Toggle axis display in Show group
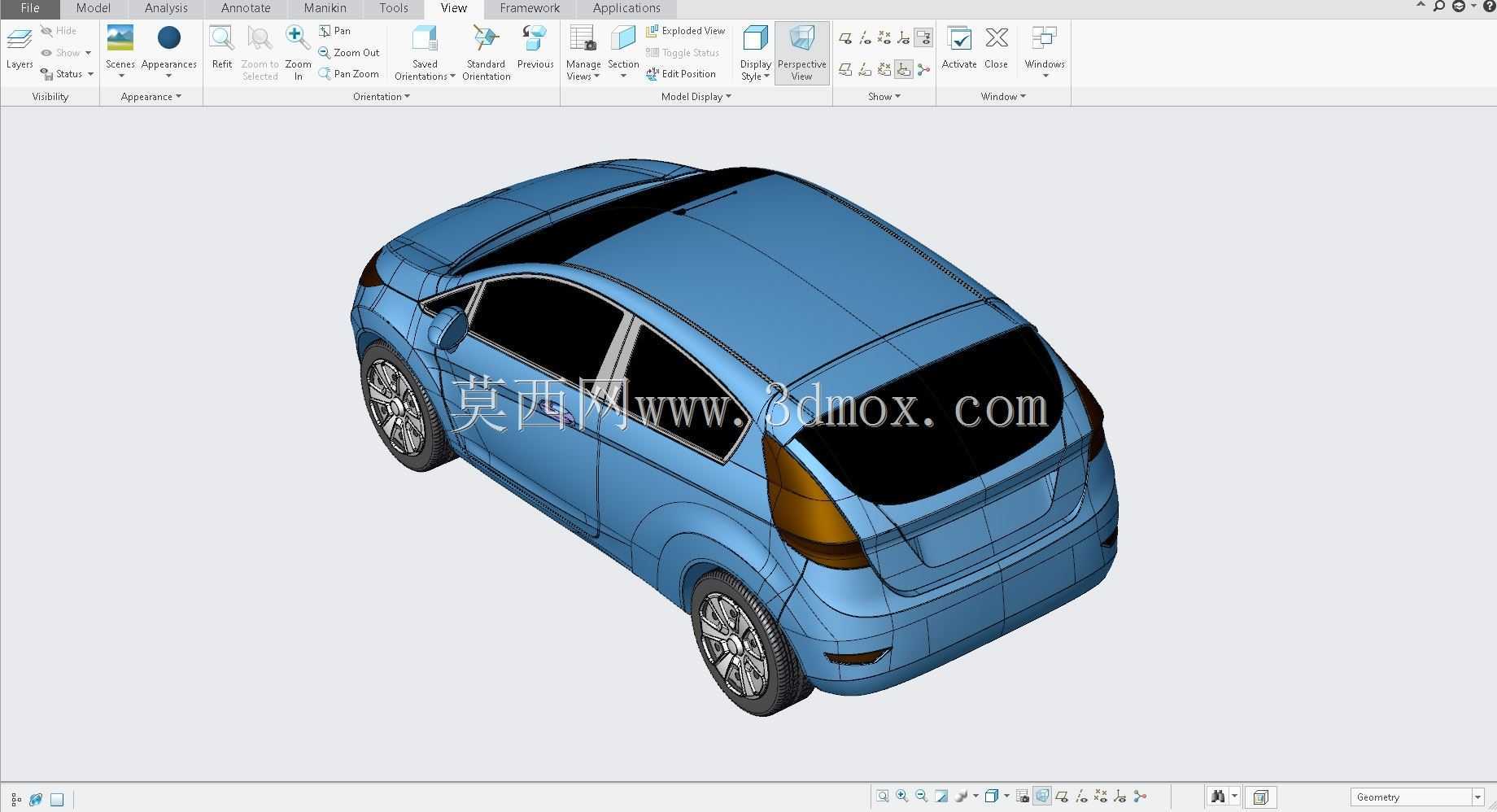This screenshot has height=812, width=1497. click(865, 37)
